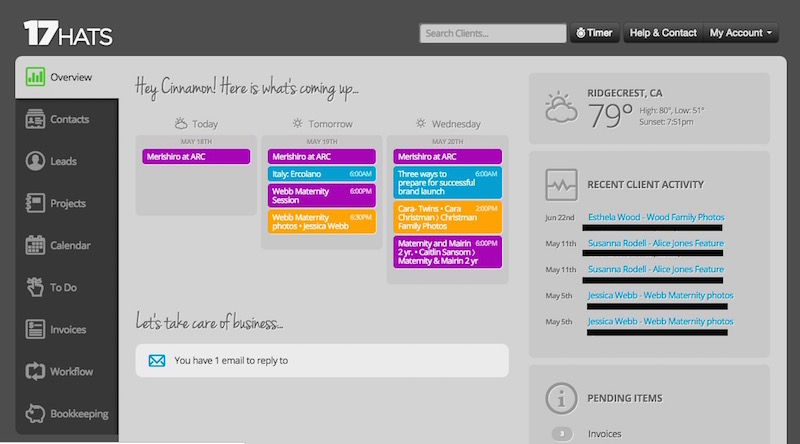Open Leads section label
The width and height of the screenshot is (800, 444).
[x=63, y=161]
